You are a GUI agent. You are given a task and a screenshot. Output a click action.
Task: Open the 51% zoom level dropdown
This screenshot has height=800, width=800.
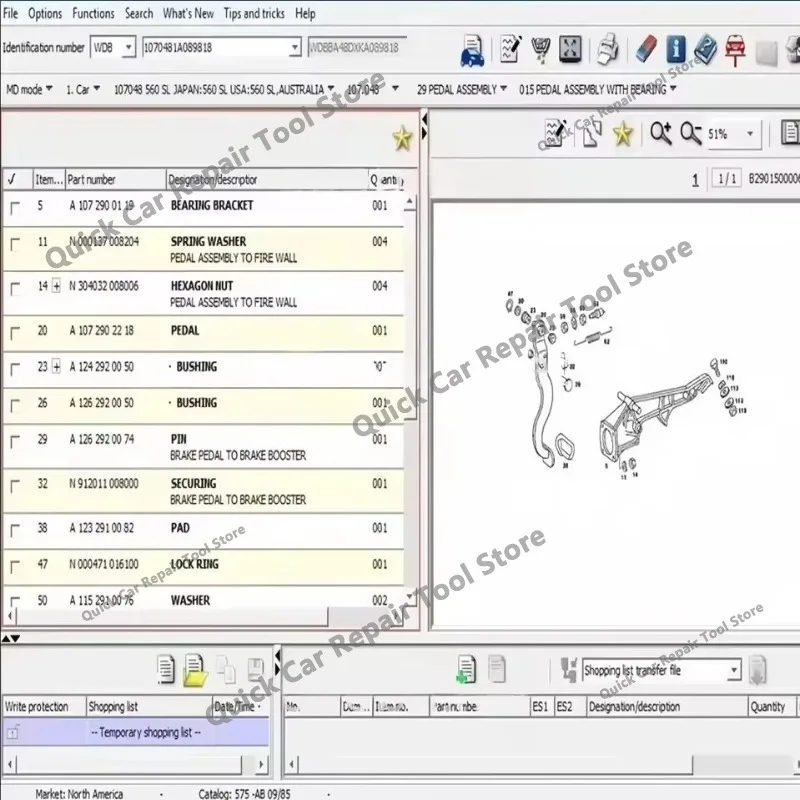point(749,134)
